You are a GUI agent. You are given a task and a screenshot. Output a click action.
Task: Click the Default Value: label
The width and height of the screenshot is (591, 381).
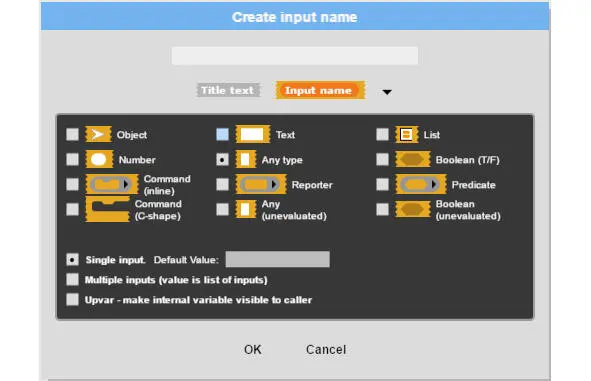(x=186, y=260)
